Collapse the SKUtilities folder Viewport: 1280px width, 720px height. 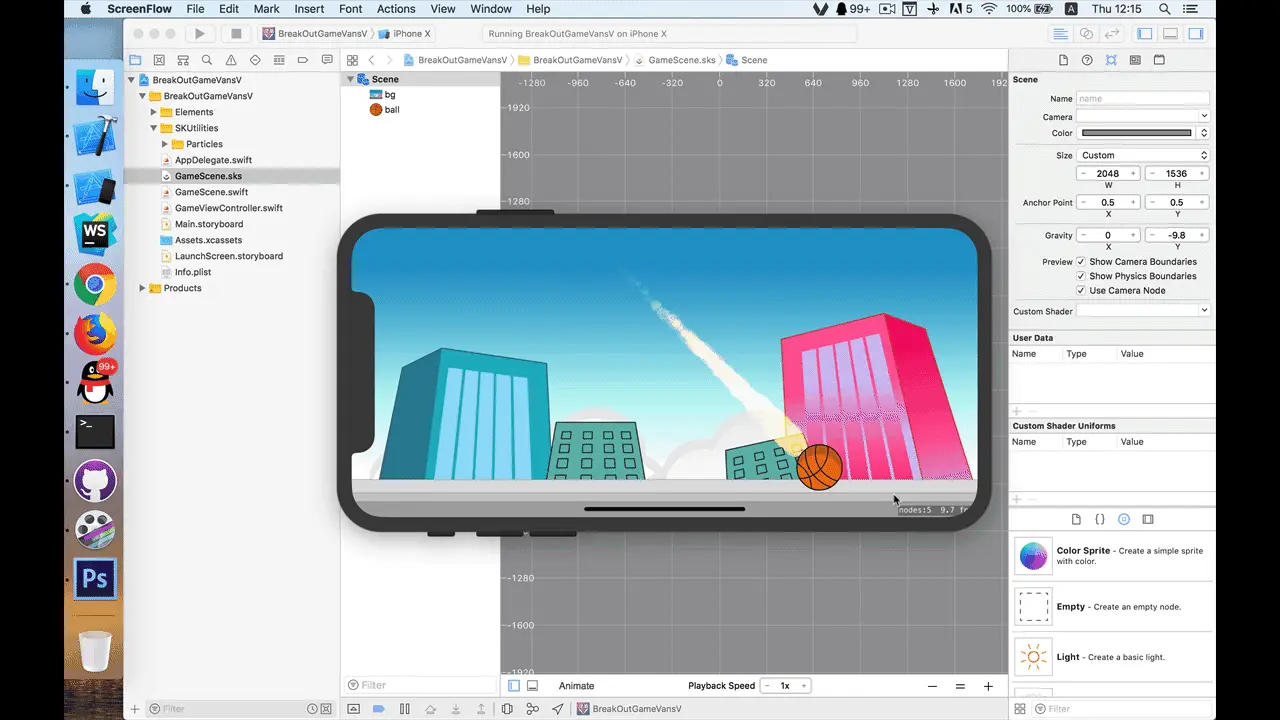154,128
